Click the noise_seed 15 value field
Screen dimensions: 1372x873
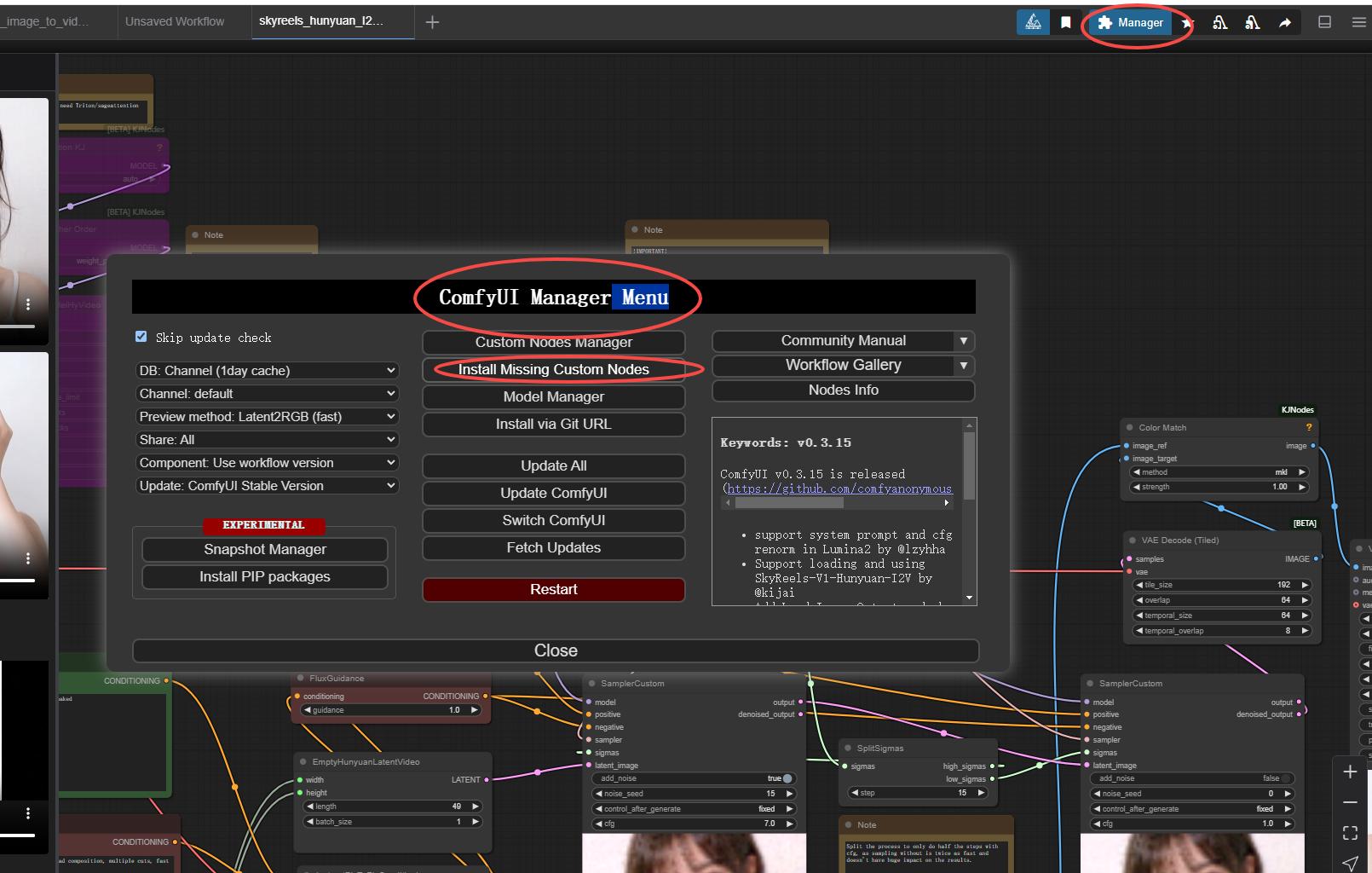694,794
